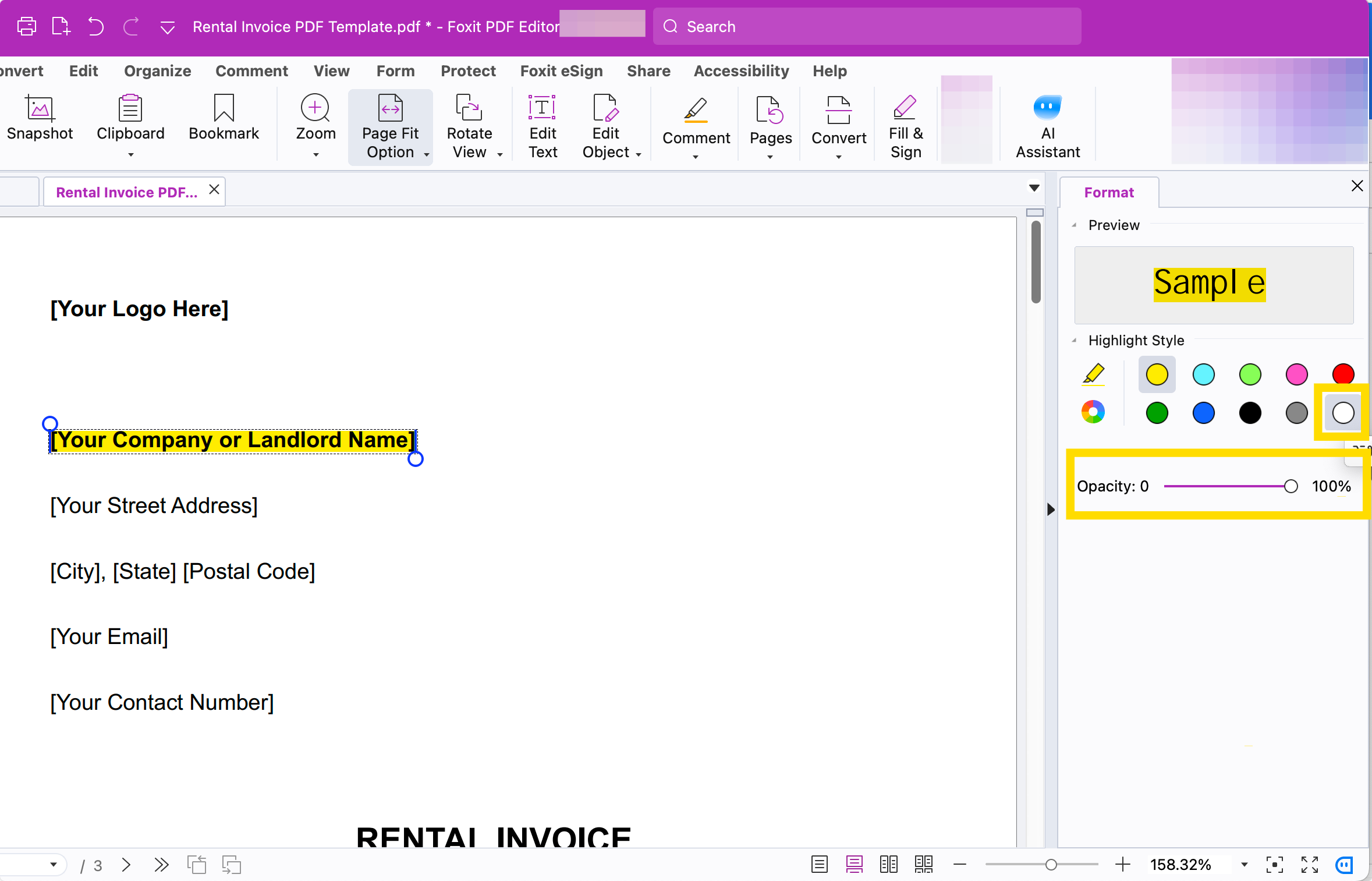Enter full screen reading mode
The width and height of the screenshot is (1372, 881).
tap(1309, 865)
